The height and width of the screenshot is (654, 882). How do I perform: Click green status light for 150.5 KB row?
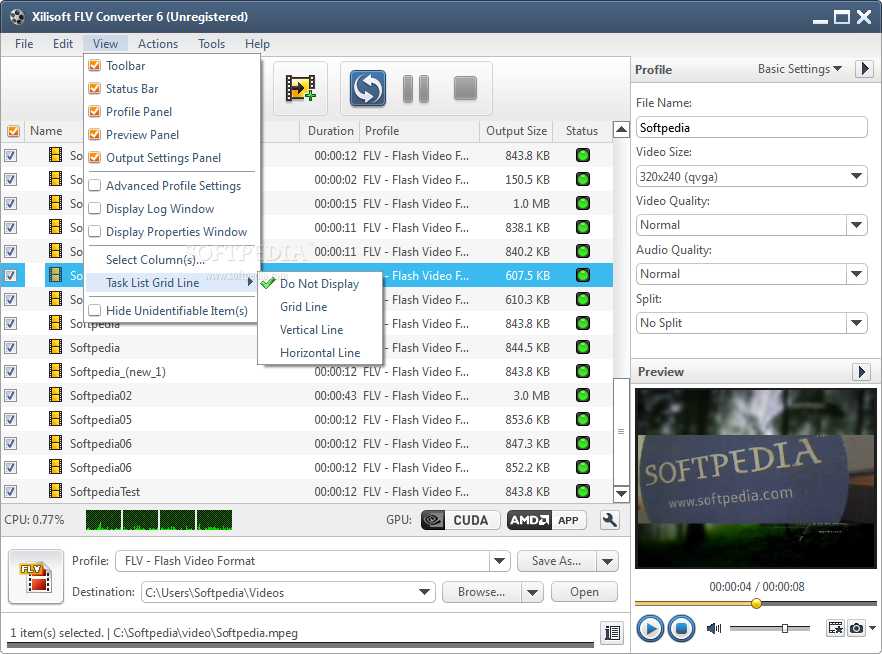[x=583, y=179]
